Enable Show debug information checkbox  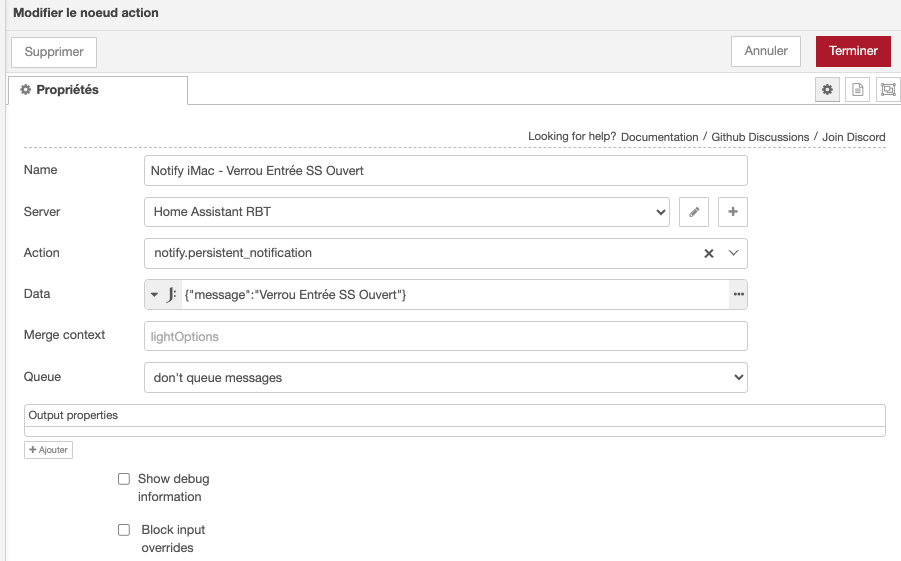point(124,479)
